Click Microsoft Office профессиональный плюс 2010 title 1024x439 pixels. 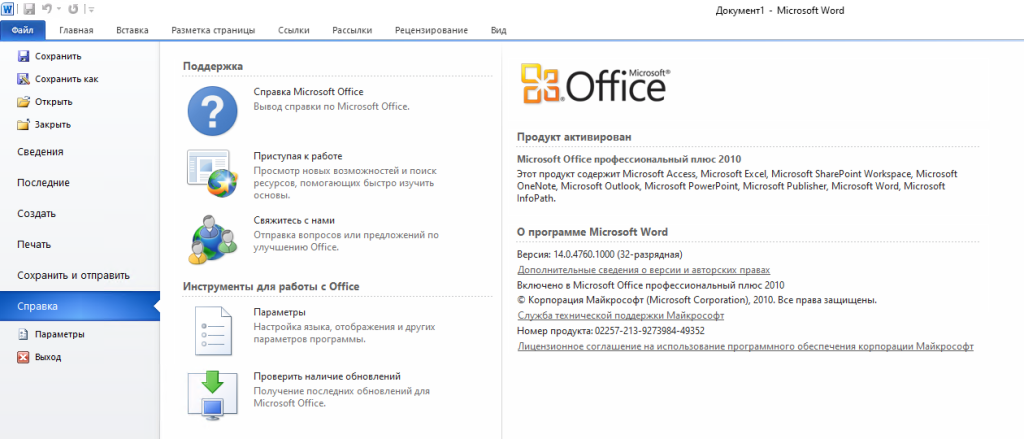pyautogui.click(x=630, y=159)
